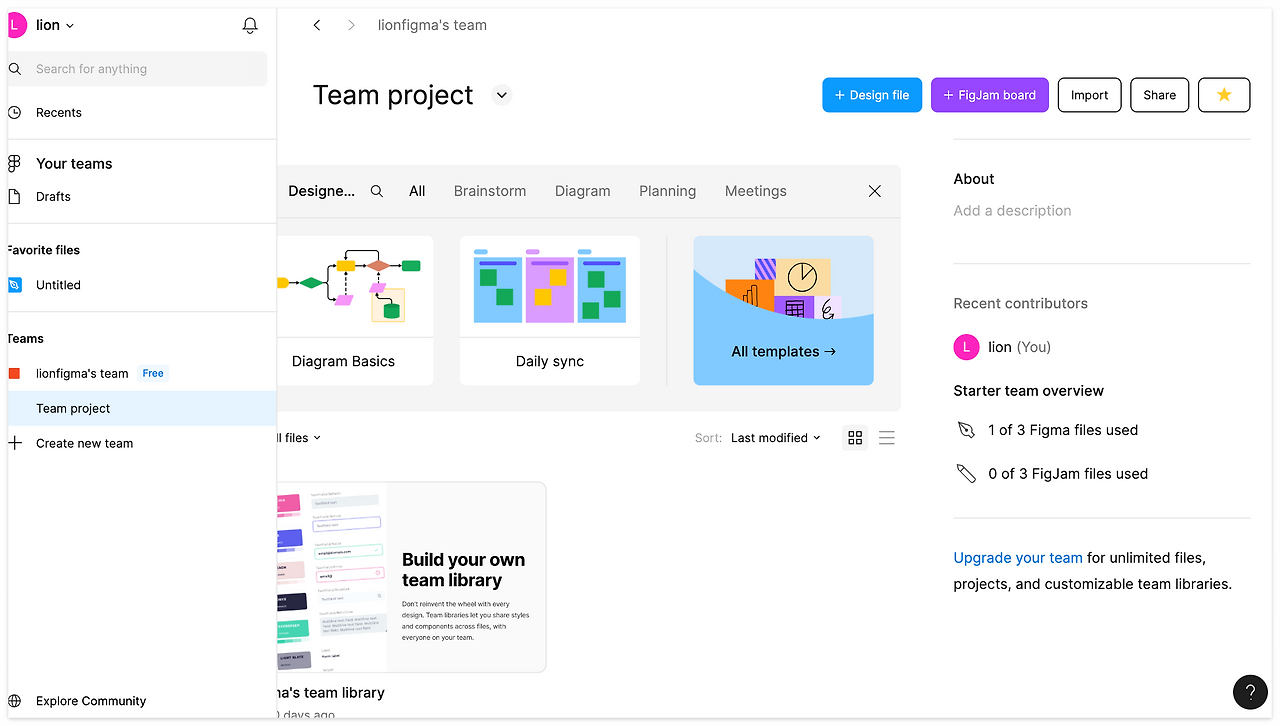Image resolution: width=1280 pixels, height=726 pixels.
Task: Open the Daily sync template
Action: coord(550,310)
